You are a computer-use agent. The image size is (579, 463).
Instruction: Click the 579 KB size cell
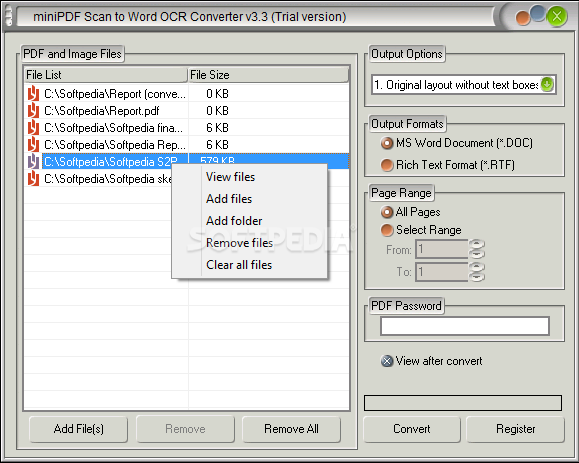[x=217, y=160]
